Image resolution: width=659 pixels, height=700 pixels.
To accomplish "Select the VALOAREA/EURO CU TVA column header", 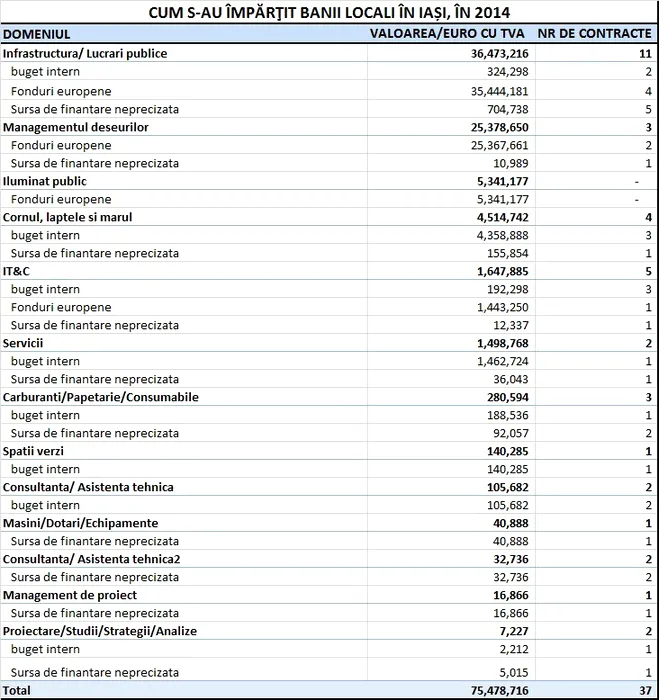I will [x=449, y=34].
